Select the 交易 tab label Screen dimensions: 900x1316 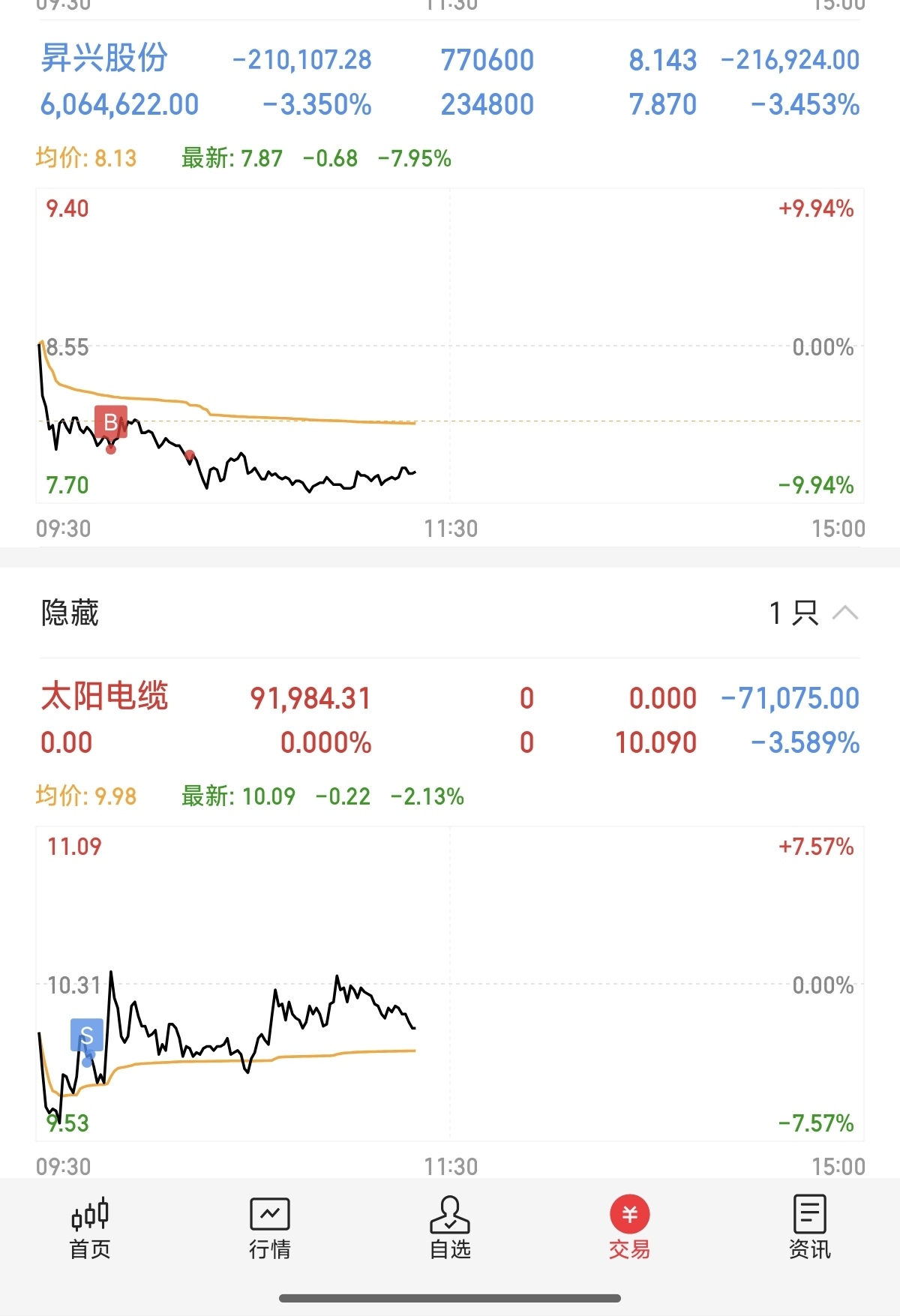point(629,1249)
